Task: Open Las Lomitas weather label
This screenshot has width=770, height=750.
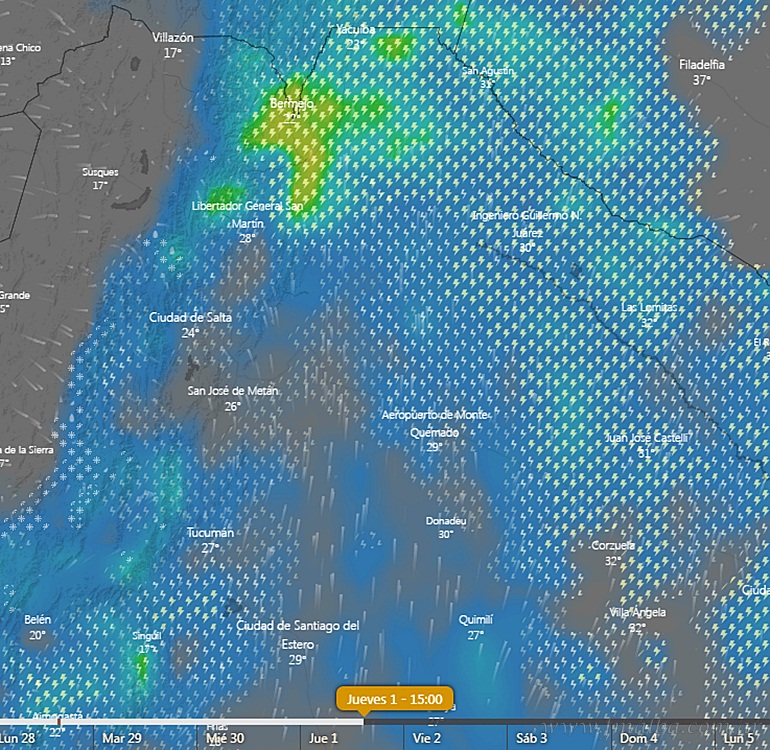Action: (x=649, y=307)
